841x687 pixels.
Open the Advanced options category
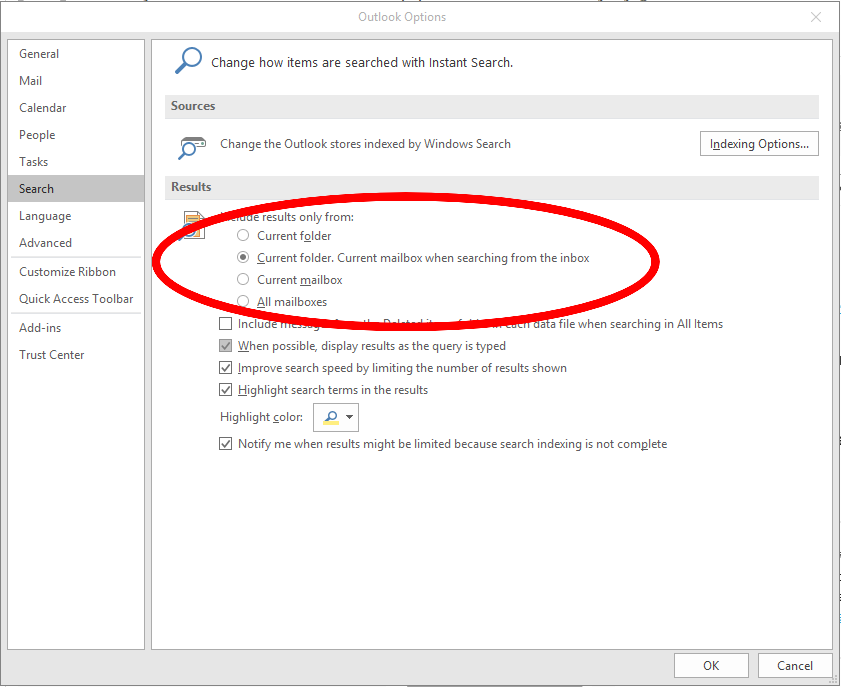click(x=76, y=243)
